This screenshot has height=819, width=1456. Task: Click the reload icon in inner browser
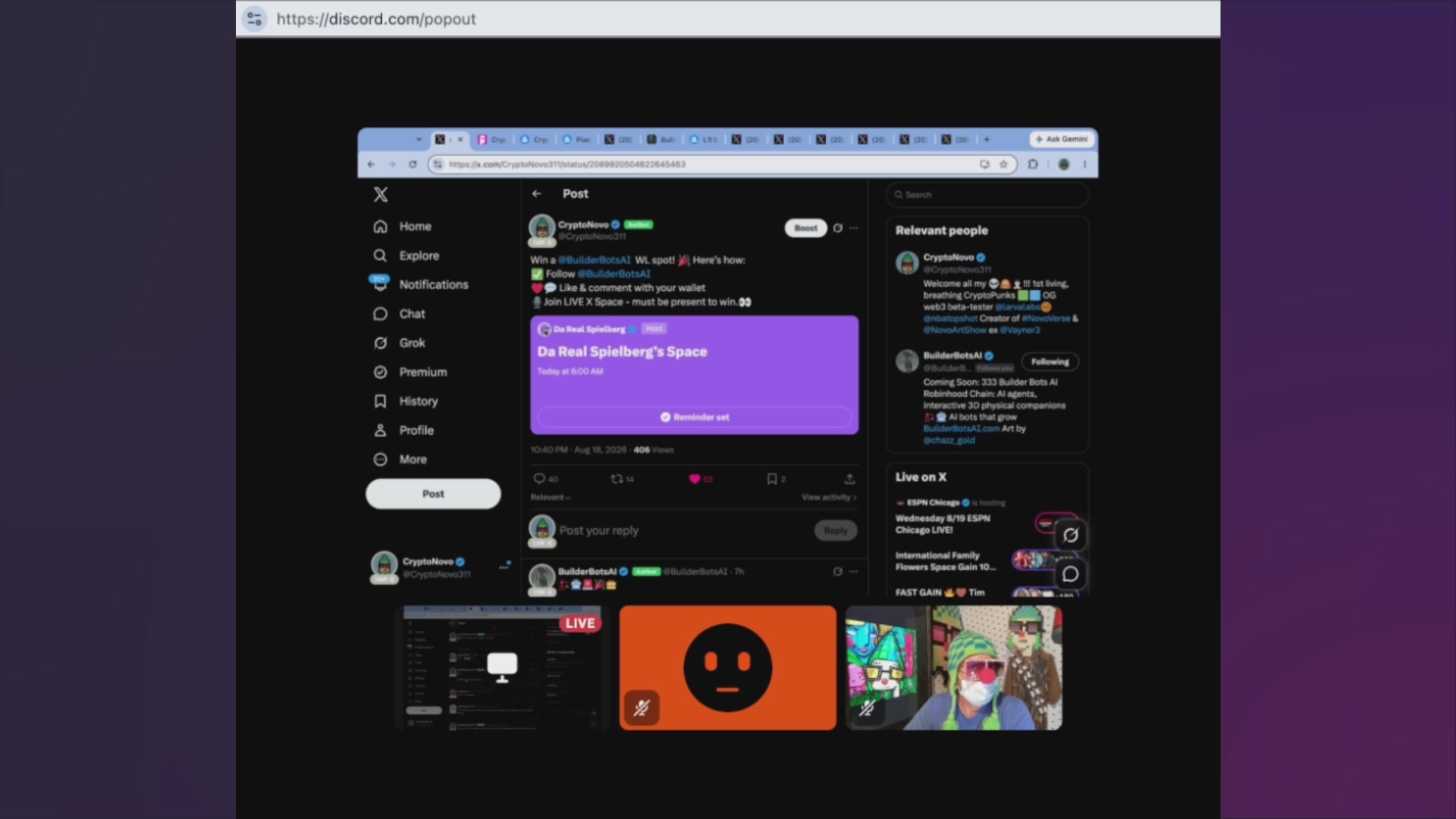click(x=413, y=165)
